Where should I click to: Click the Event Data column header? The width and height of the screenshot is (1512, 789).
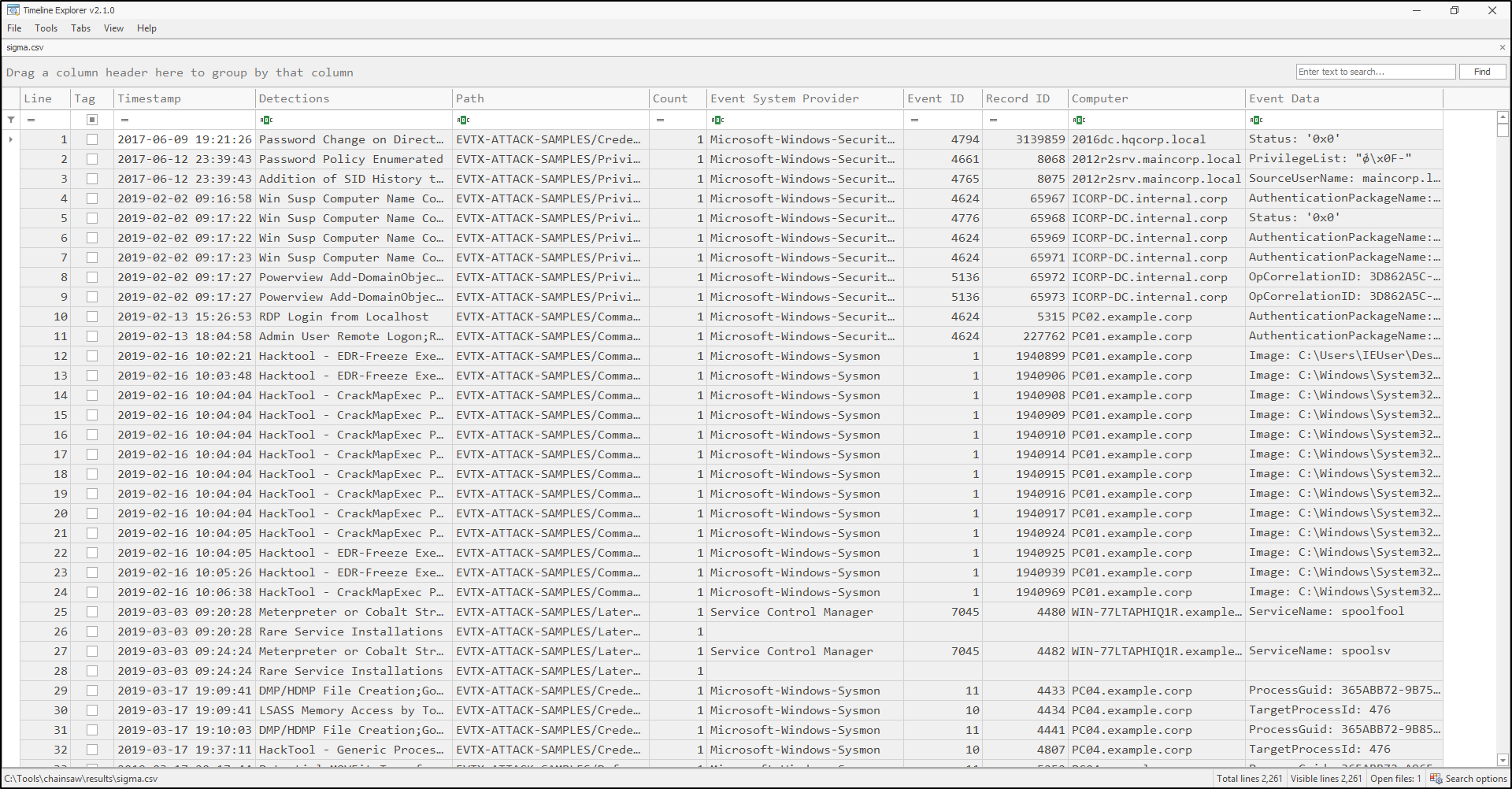click(x=1344, y=98)
